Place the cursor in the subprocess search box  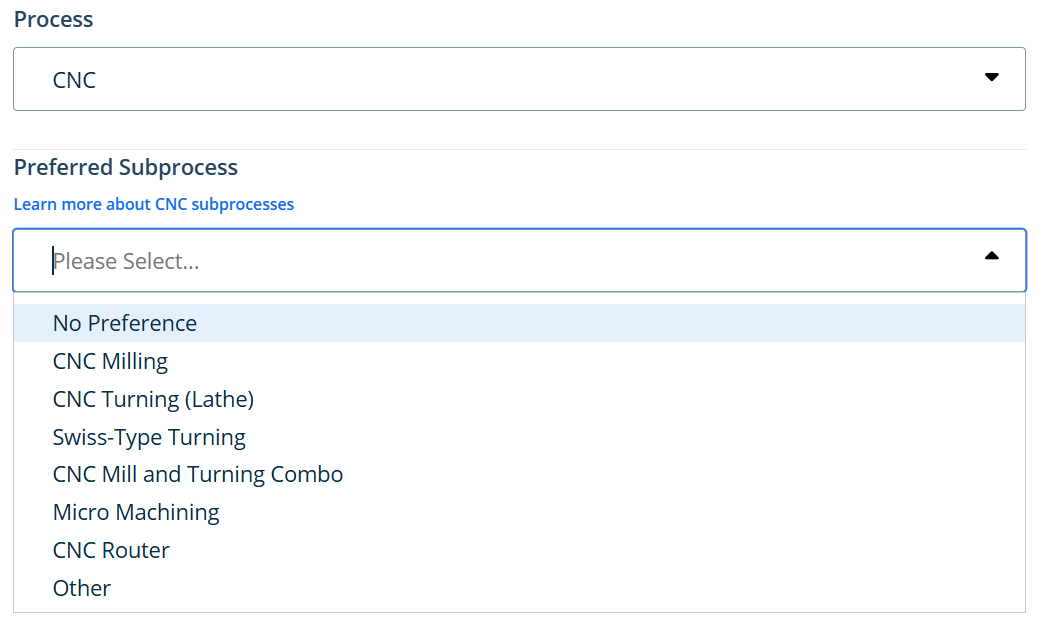click(300, 260)
